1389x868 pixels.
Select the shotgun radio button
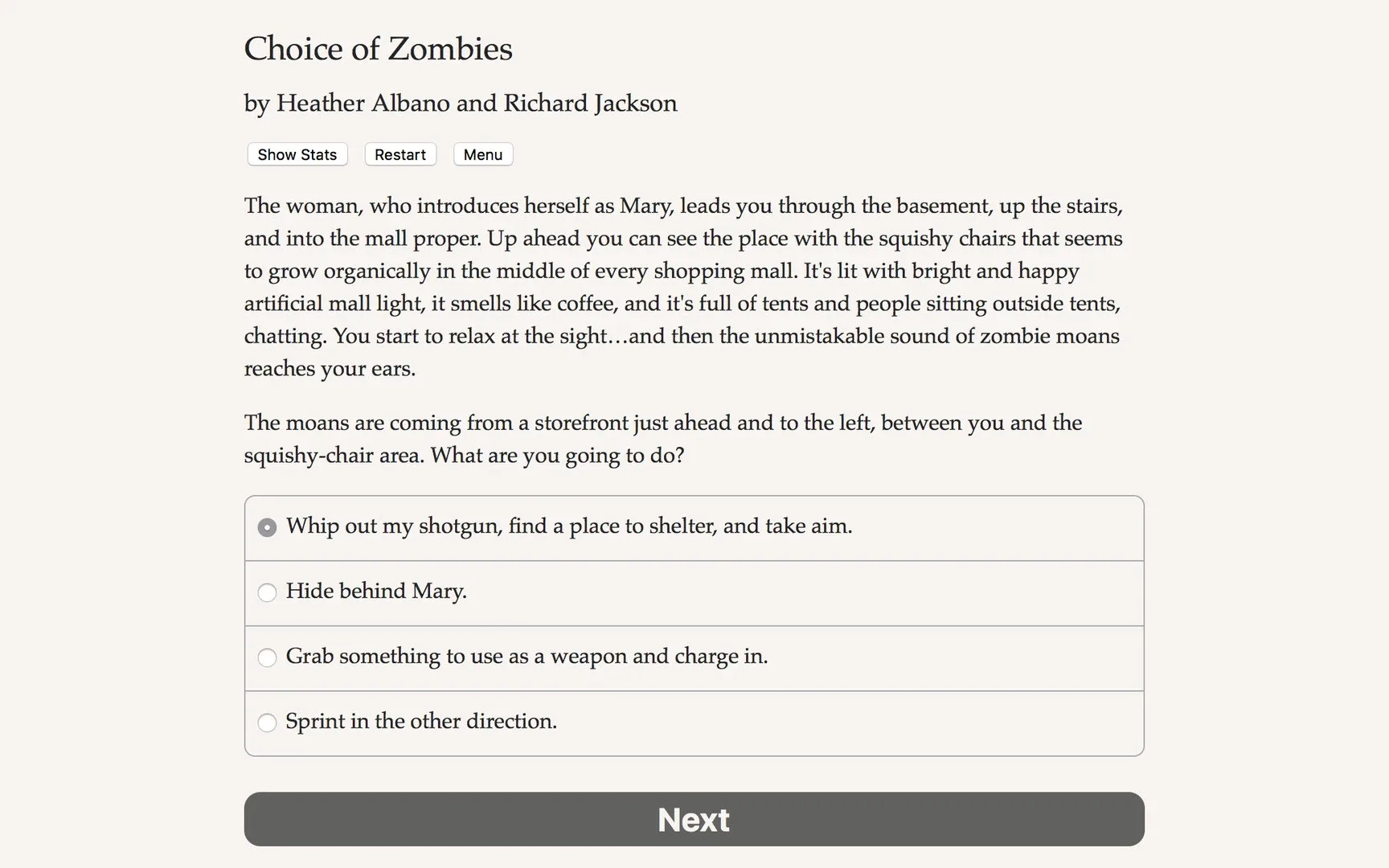267,527
